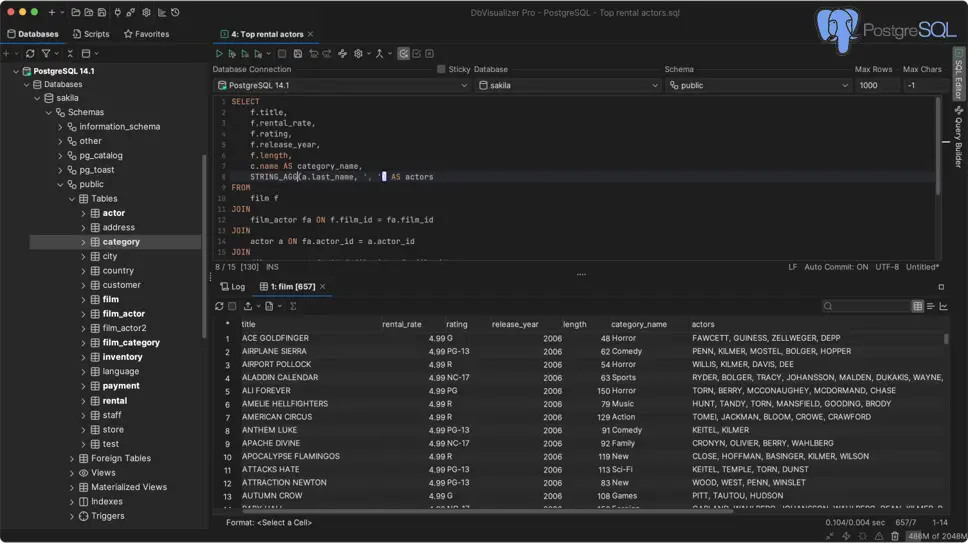Image resolution: width=968 pixels, height=543 pixels.
Task: Open the SQL History clock icon
Action: (x=175, y=12)
